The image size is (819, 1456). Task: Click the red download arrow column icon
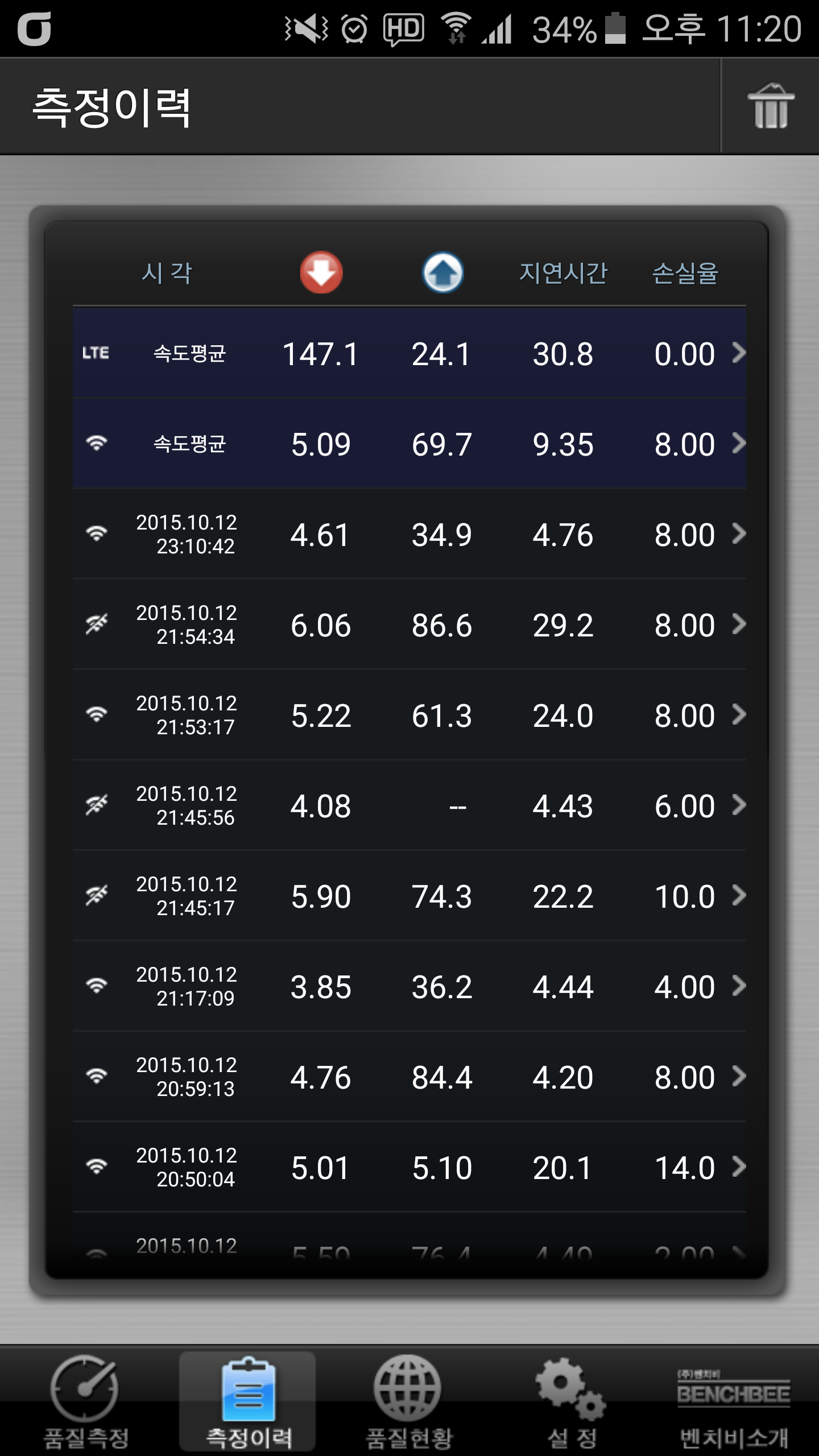click(x=321, y=272)
